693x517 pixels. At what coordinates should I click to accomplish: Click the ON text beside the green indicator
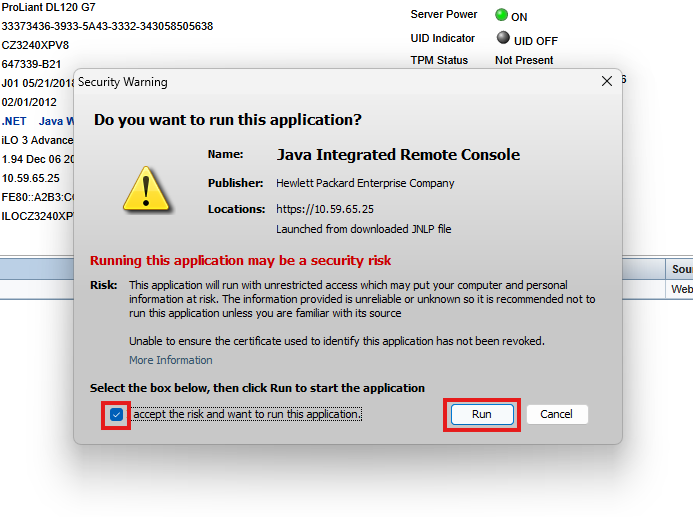[x=519, y=17]
